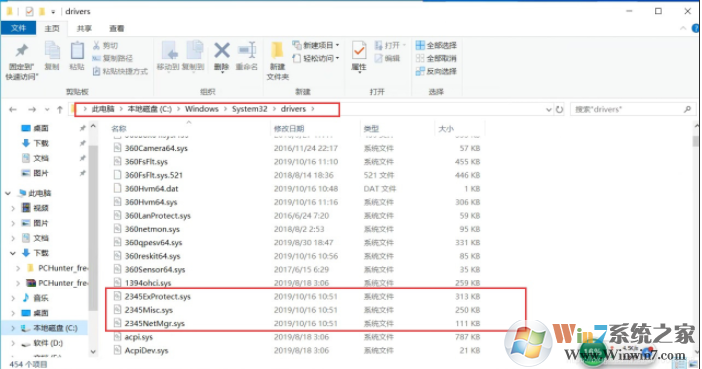The height and width of the screenshot is (369, 702).
Task: Click the Move to (移动到) icon
Action: coord(169,51)
